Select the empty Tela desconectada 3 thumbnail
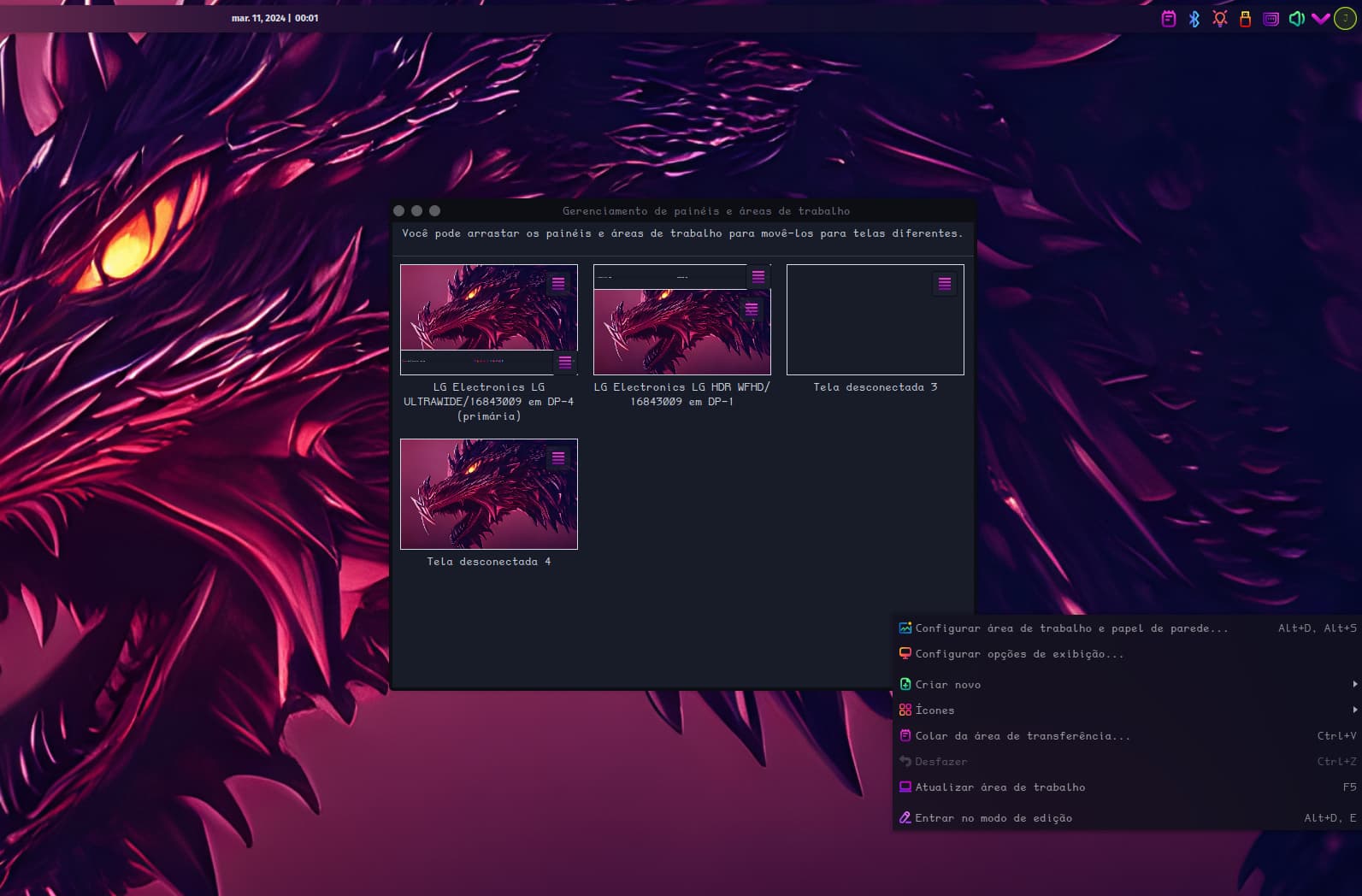The image size is (1362, 896). pyautogui.click(x=876, y=320)
